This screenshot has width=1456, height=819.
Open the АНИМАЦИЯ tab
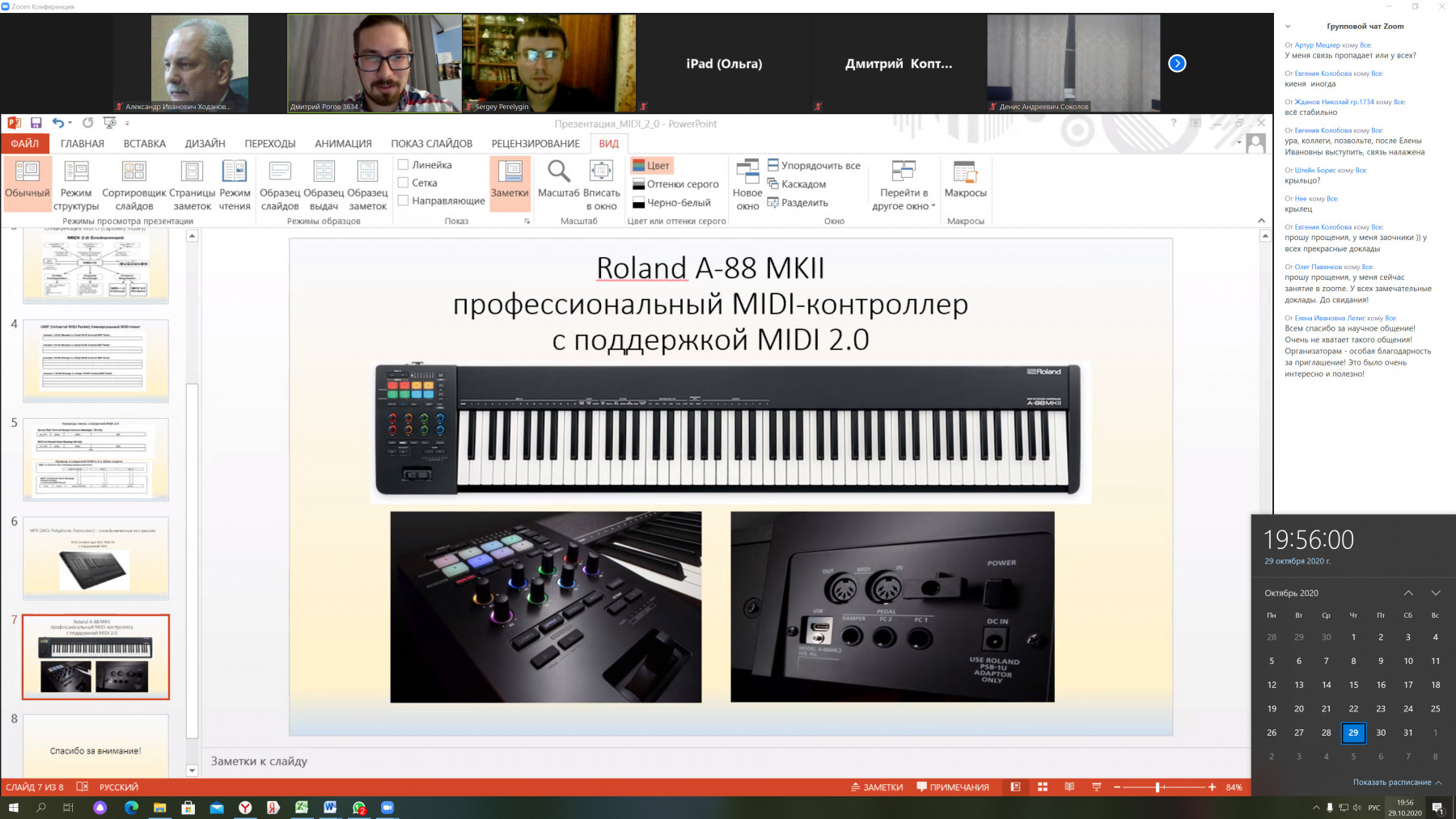pos(343,143)
